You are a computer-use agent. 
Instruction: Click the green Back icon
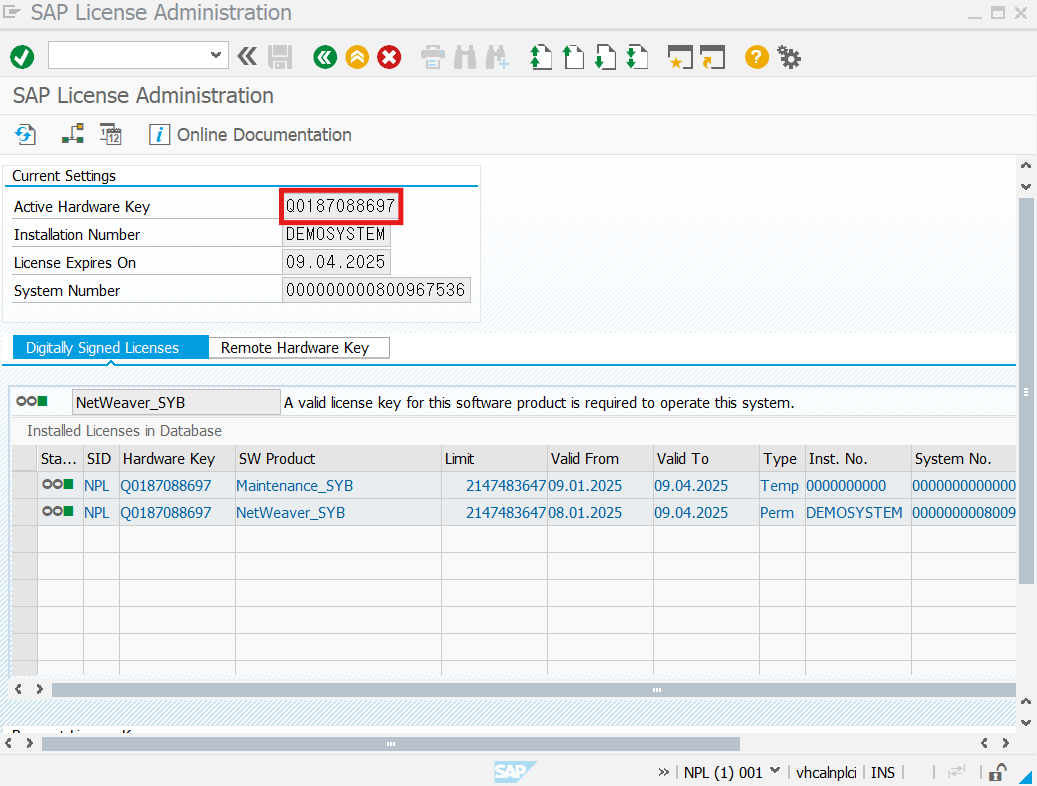click(x=325, y=58)
